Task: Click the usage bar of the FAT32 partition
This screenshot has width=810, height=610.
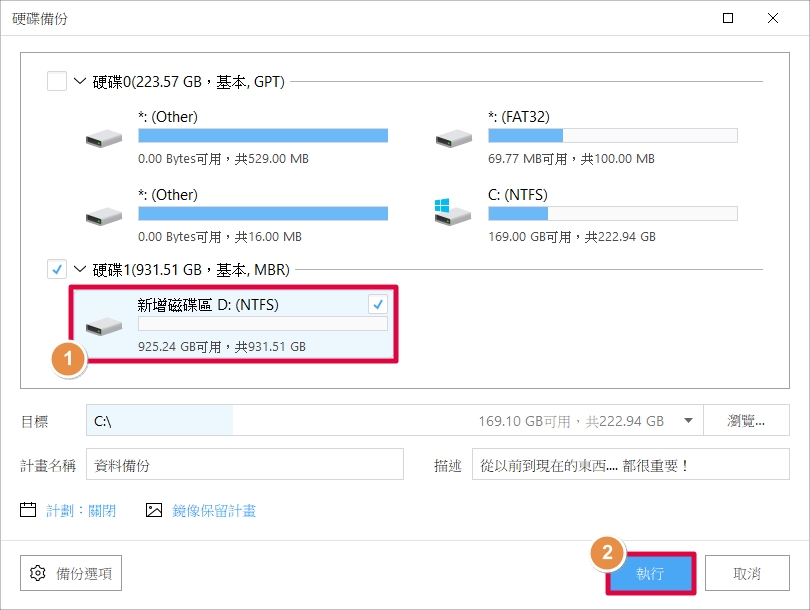Action: pos(613,136)
